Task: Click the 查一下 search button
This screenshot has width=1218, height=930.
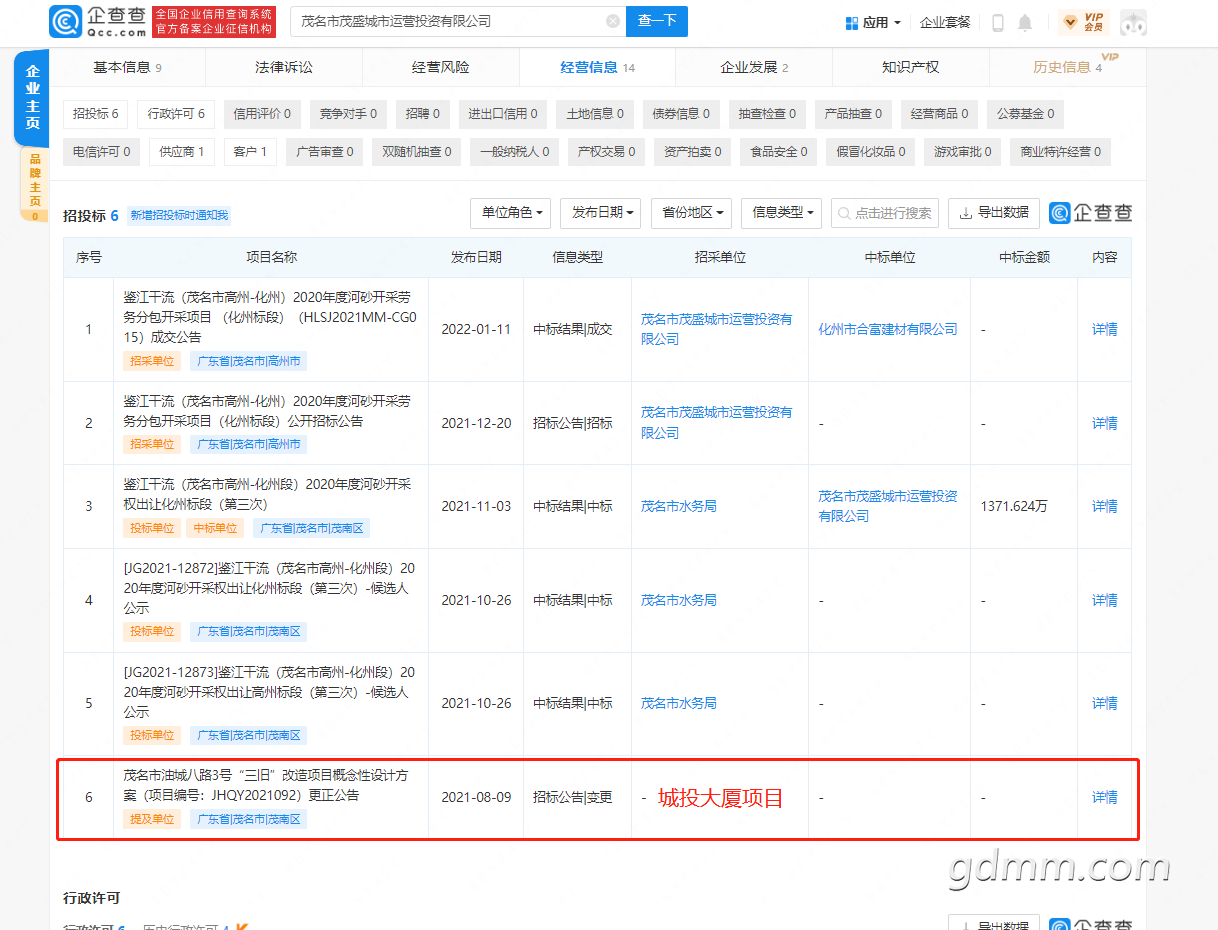Action: click(x=657, y=21)
